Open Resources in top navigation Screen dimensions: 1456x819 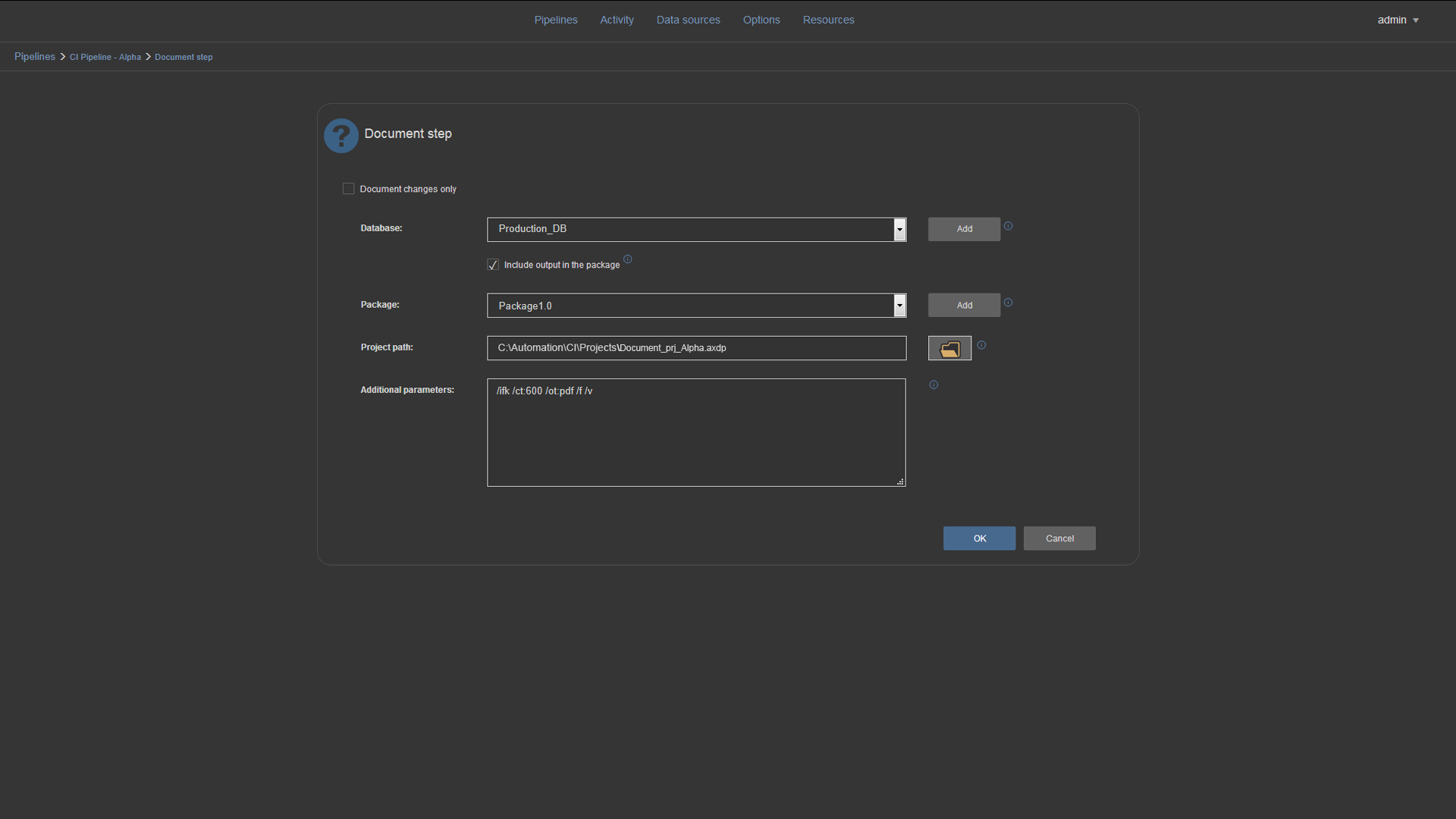point(828,20)
